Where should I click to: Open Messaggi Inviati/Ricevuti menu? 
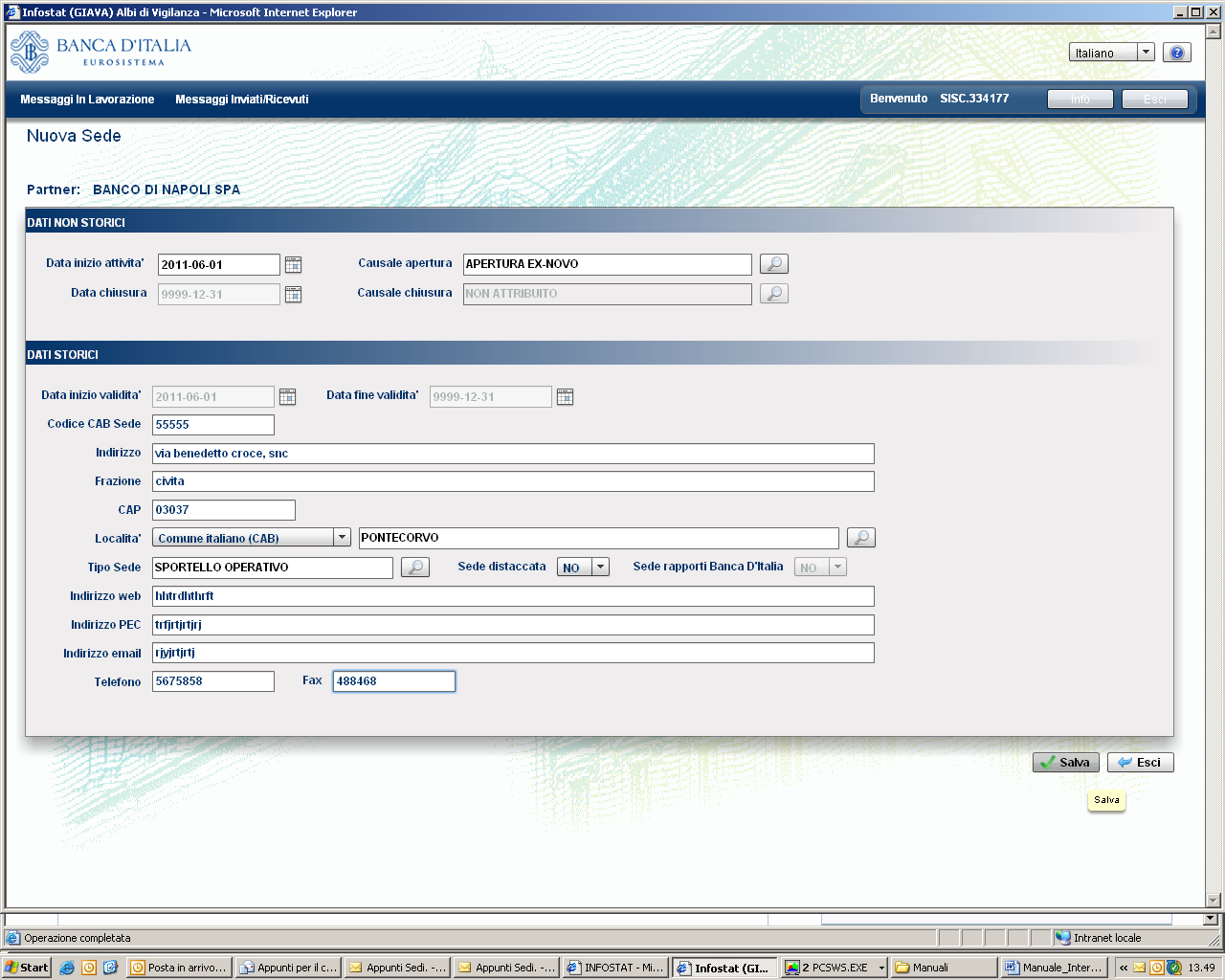(241, 100)
